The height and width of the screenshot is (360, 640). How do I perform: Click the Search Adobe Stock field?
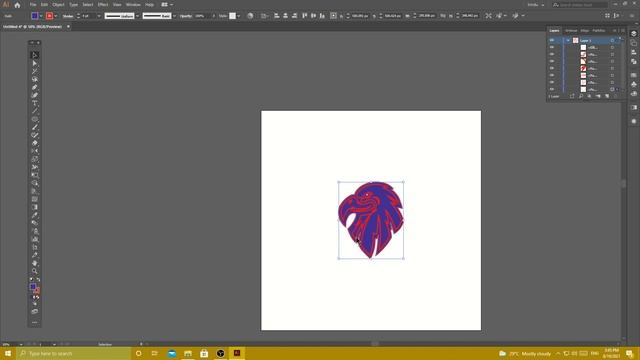pyautogui.click(x=580, y=5)
